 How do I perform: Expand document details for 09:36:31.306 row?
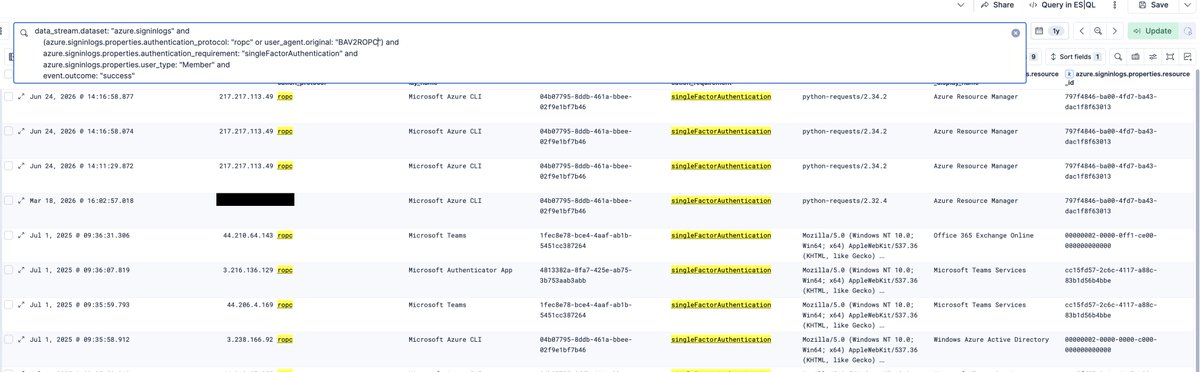pyautogui.click(x=22, y=235)
